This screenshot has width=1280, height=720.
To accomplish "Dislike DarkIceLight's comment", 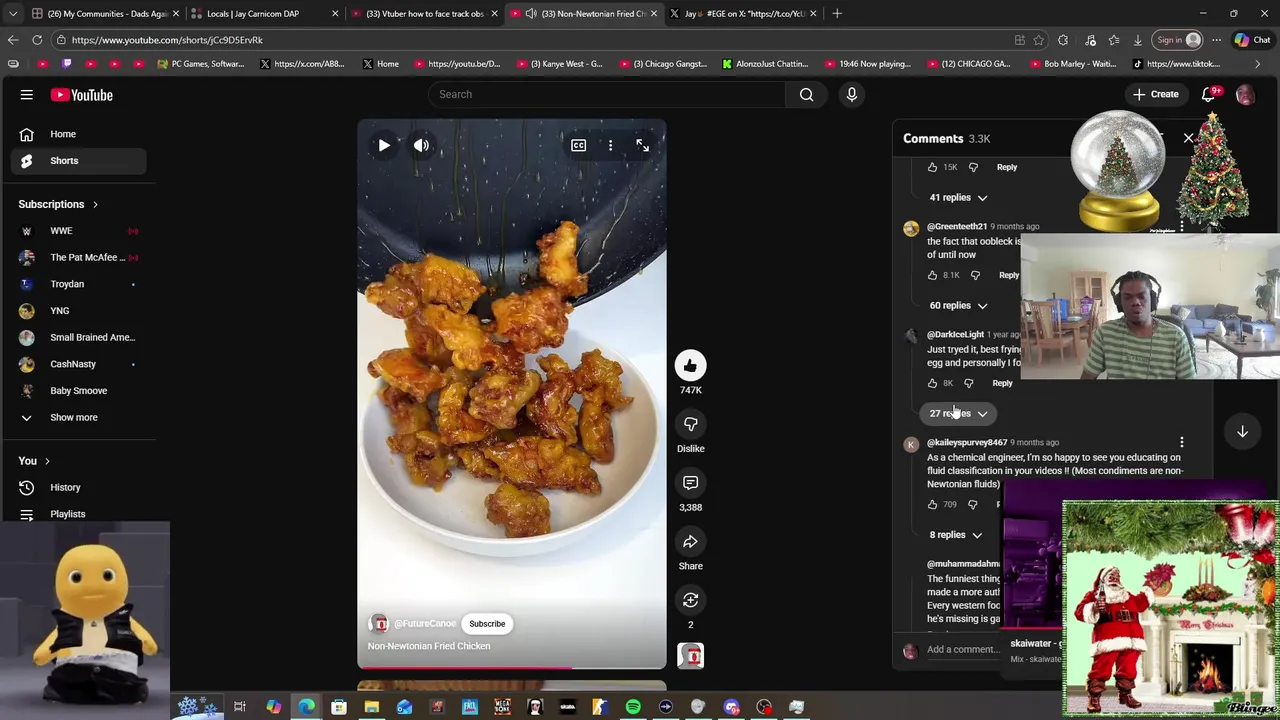I will 968,383.
